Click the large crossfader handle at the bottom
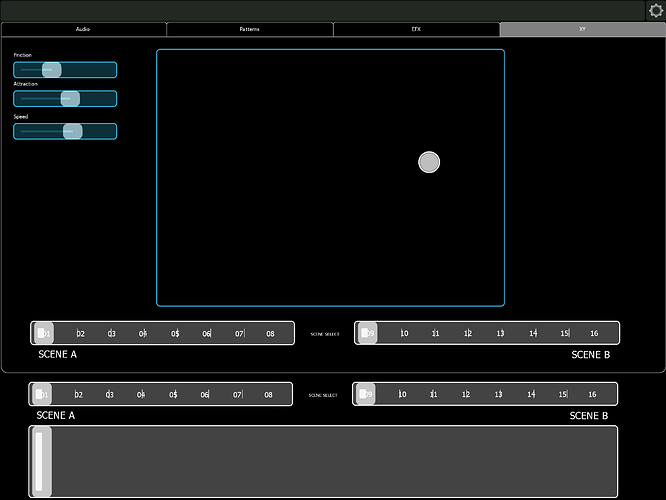Image resolution: width=666 pixels, height=500 pixels. pos(41,461)
